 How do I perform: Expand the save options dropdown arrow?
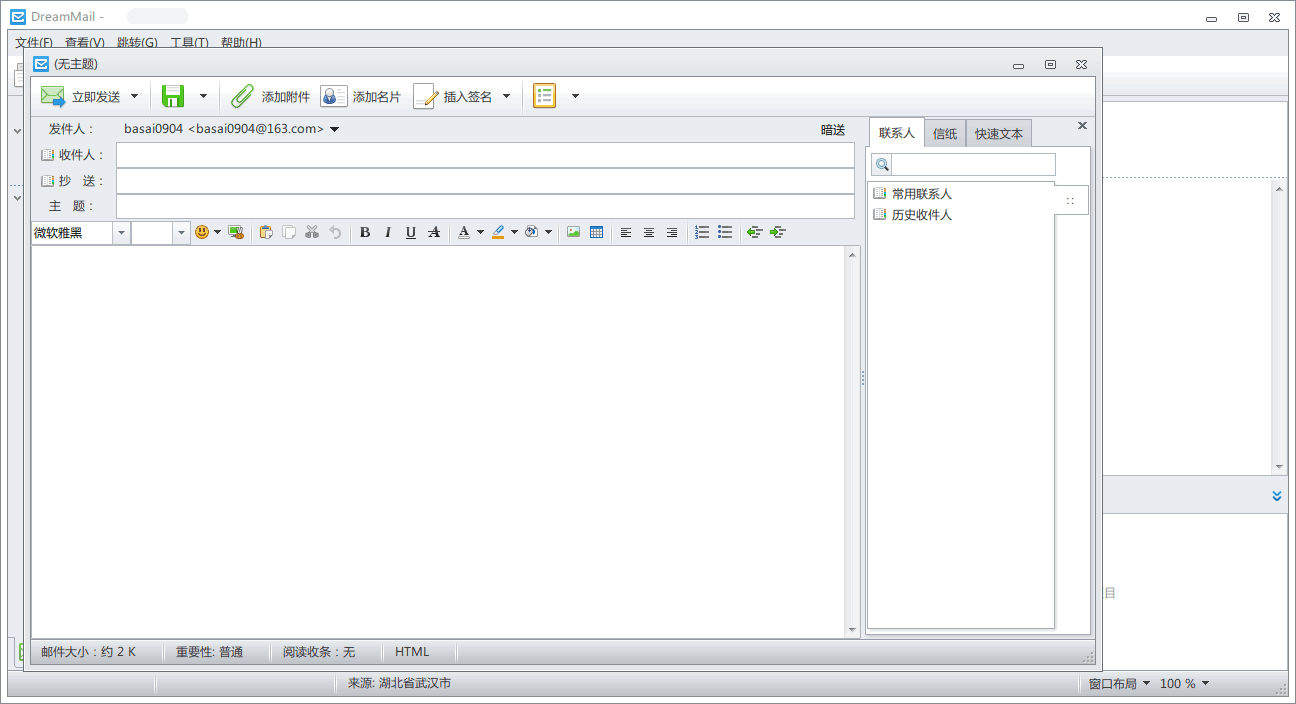pos(203,96)
